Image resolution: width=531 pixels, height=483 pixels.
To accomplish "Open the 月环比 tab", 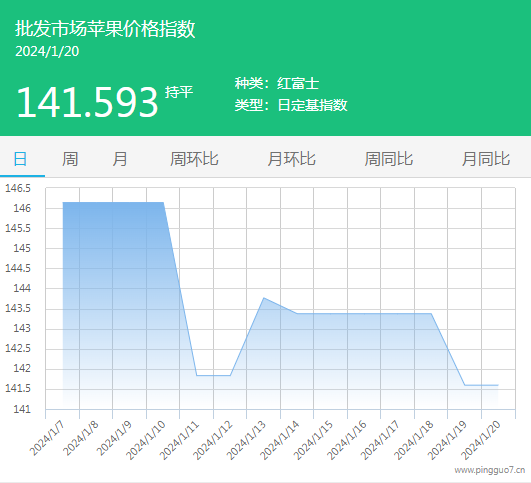I will (x=291, y=159).
